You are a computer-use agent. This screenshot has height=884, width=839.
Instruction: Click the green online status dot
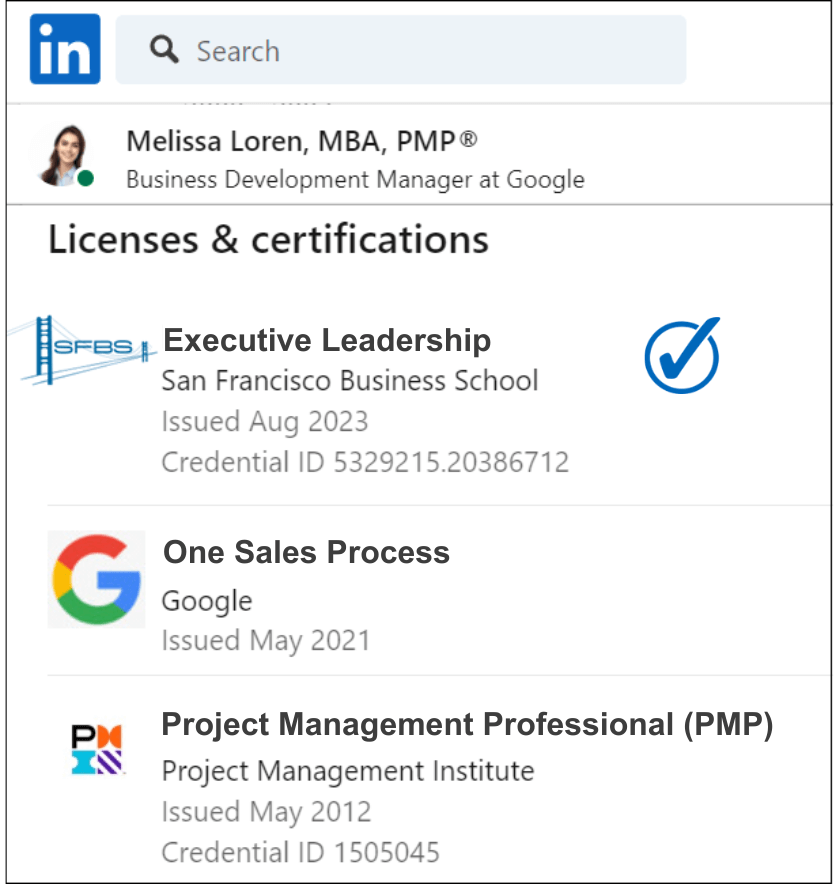click(85, 178)
